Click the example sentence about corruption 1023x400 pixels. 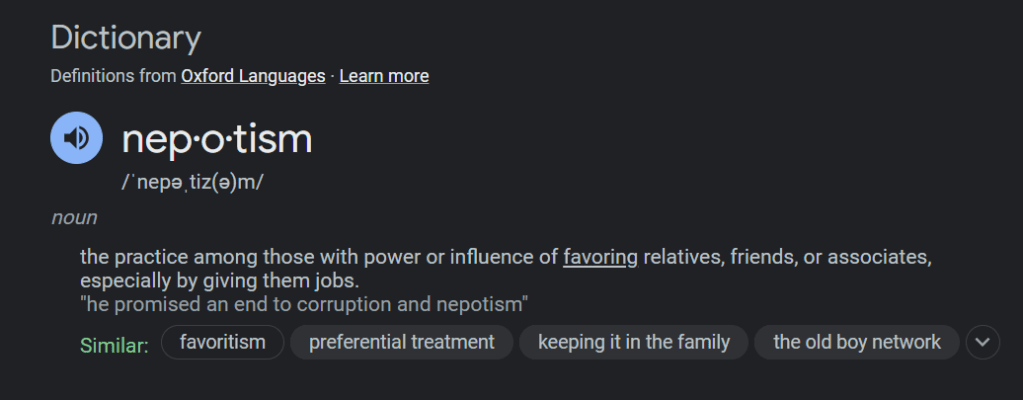click(x=304, y=303)
